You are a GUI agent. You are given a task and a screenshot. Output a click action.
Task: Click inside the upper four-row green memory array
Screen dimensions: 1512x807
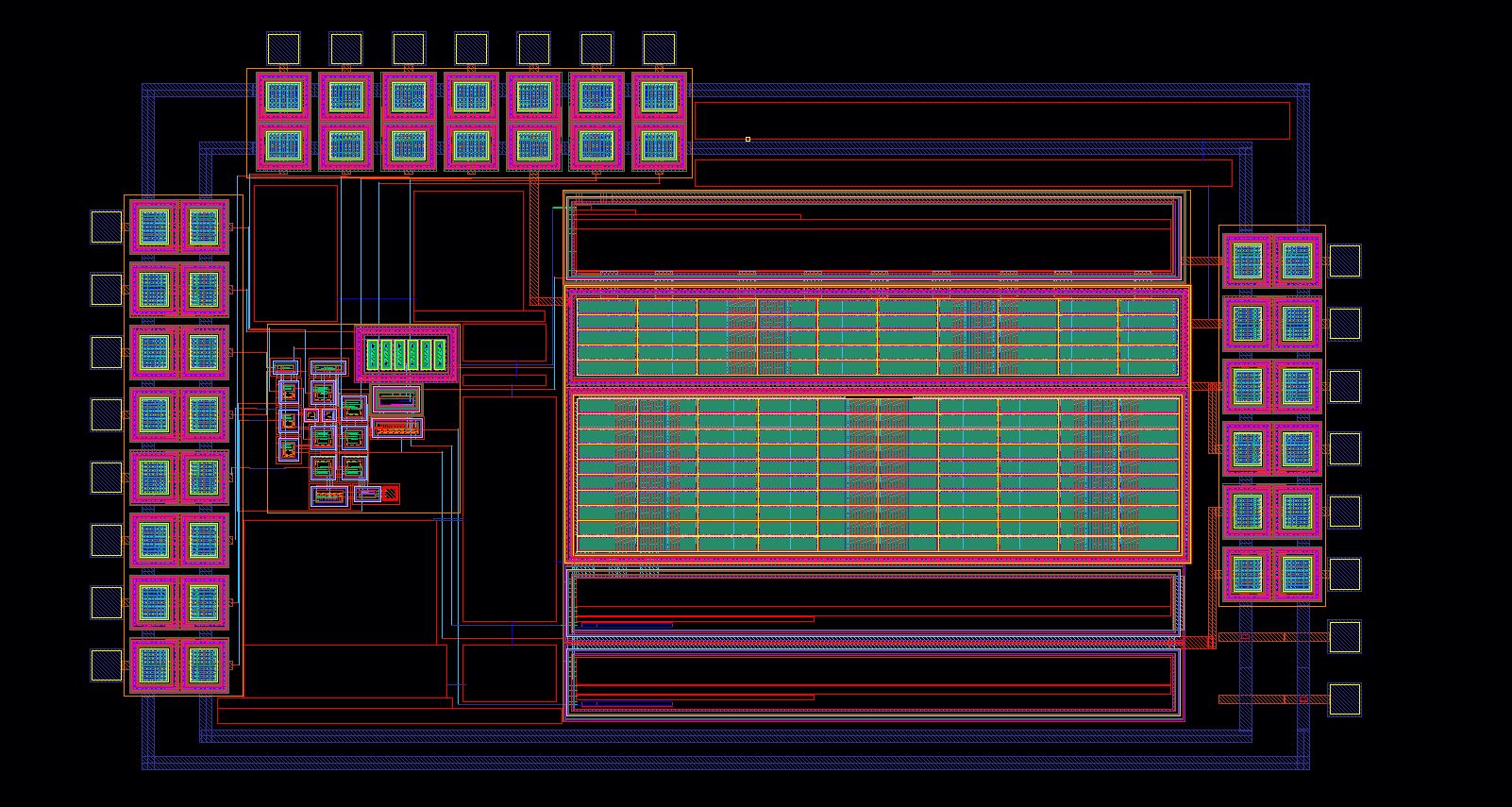tap(876, 335)
